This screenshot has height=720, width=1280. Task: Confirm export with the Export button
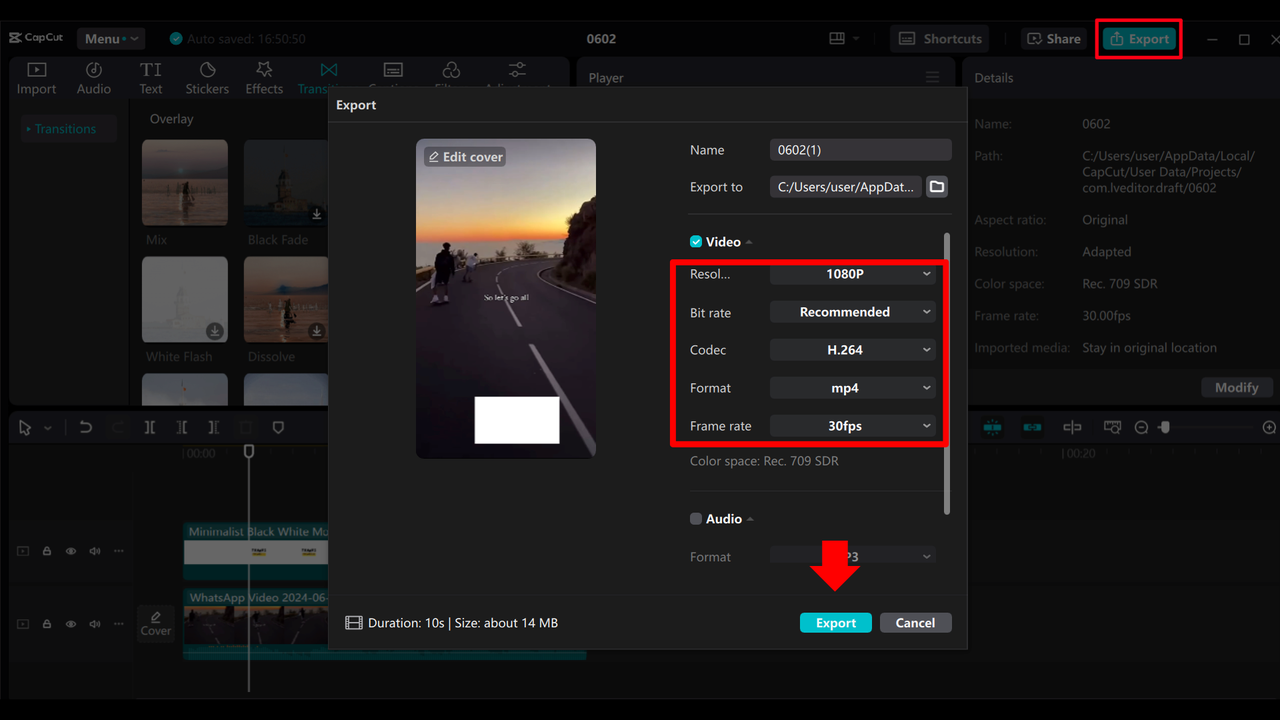(x=835, y=622)
